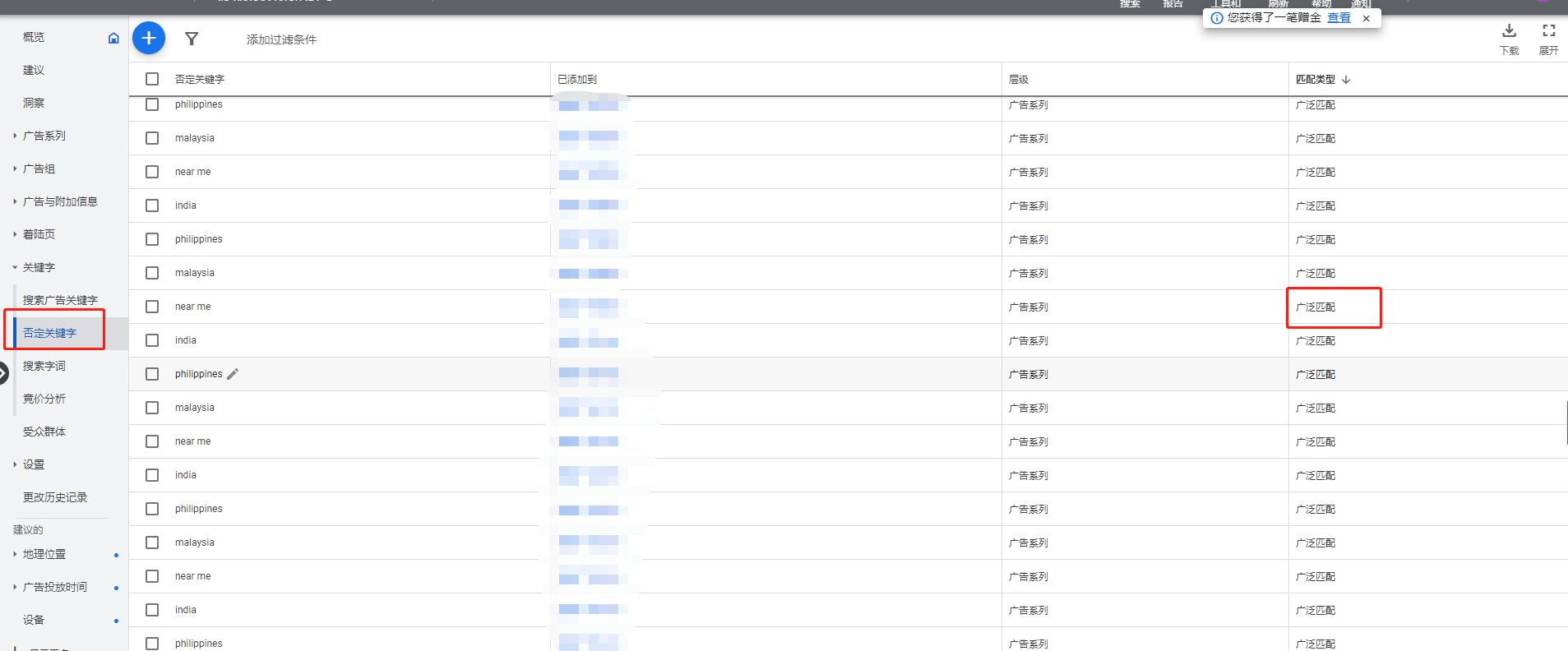The image size is (1568, 651).
Task: Open 洞察 in the sidebar
Action: click(34, 103)
